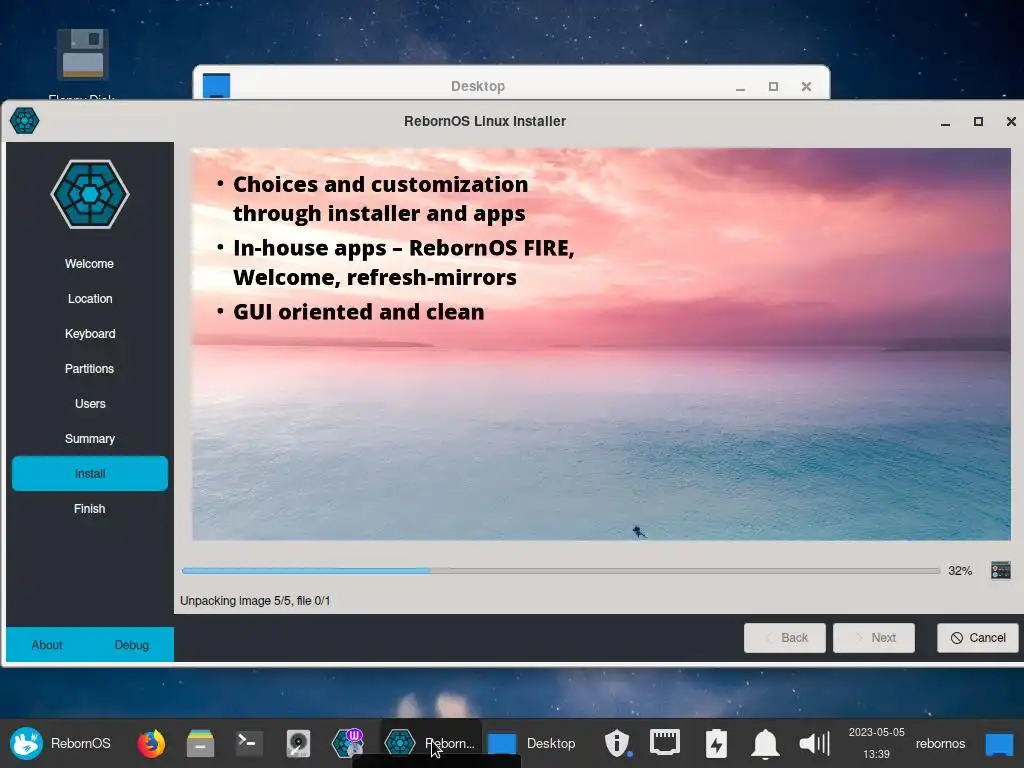
Task: Toggle the installer log view icon
Action: [x=1000, y=570]
